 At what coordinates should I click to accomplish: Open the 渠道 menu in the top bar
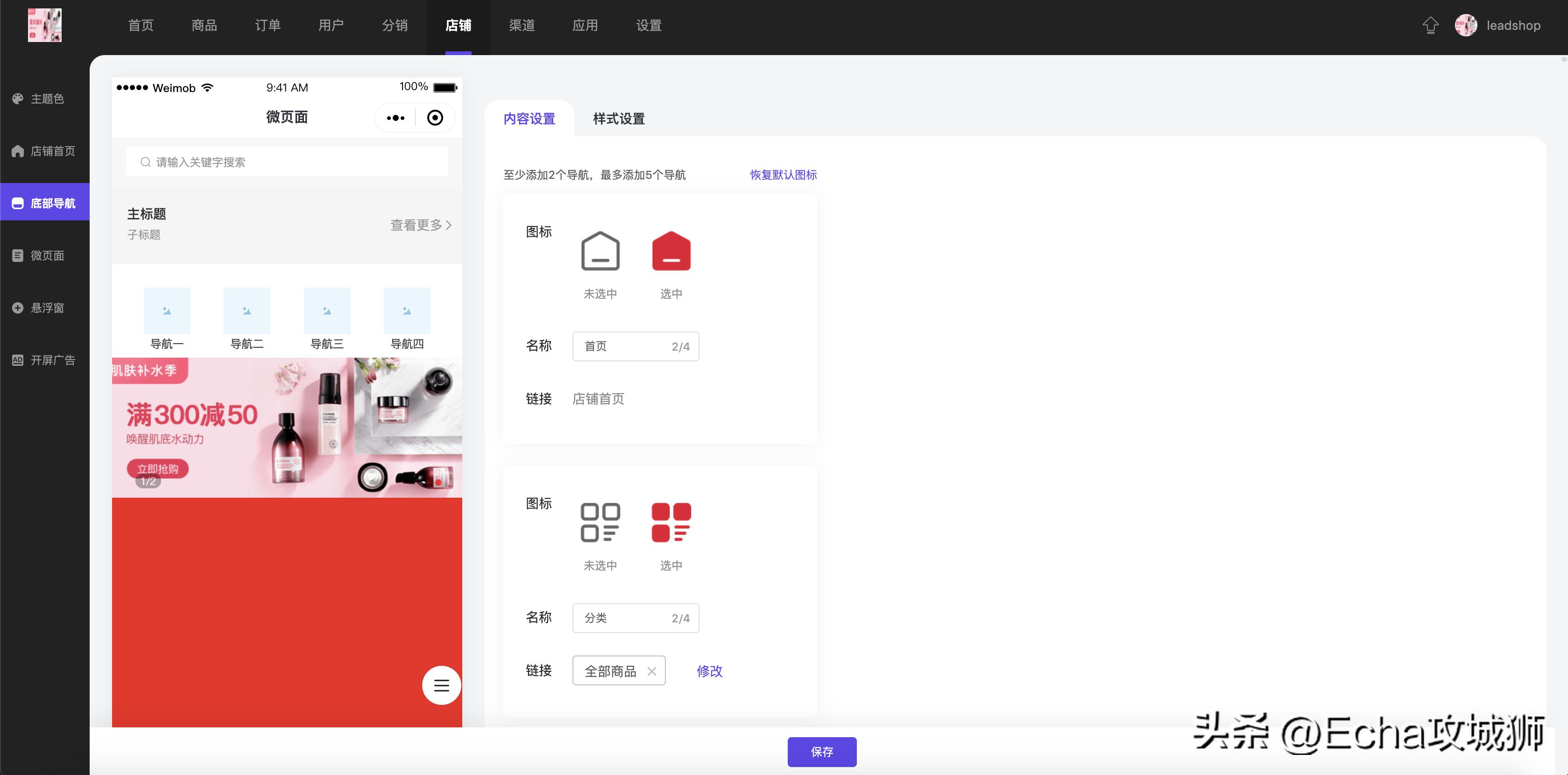coord(522,25)
